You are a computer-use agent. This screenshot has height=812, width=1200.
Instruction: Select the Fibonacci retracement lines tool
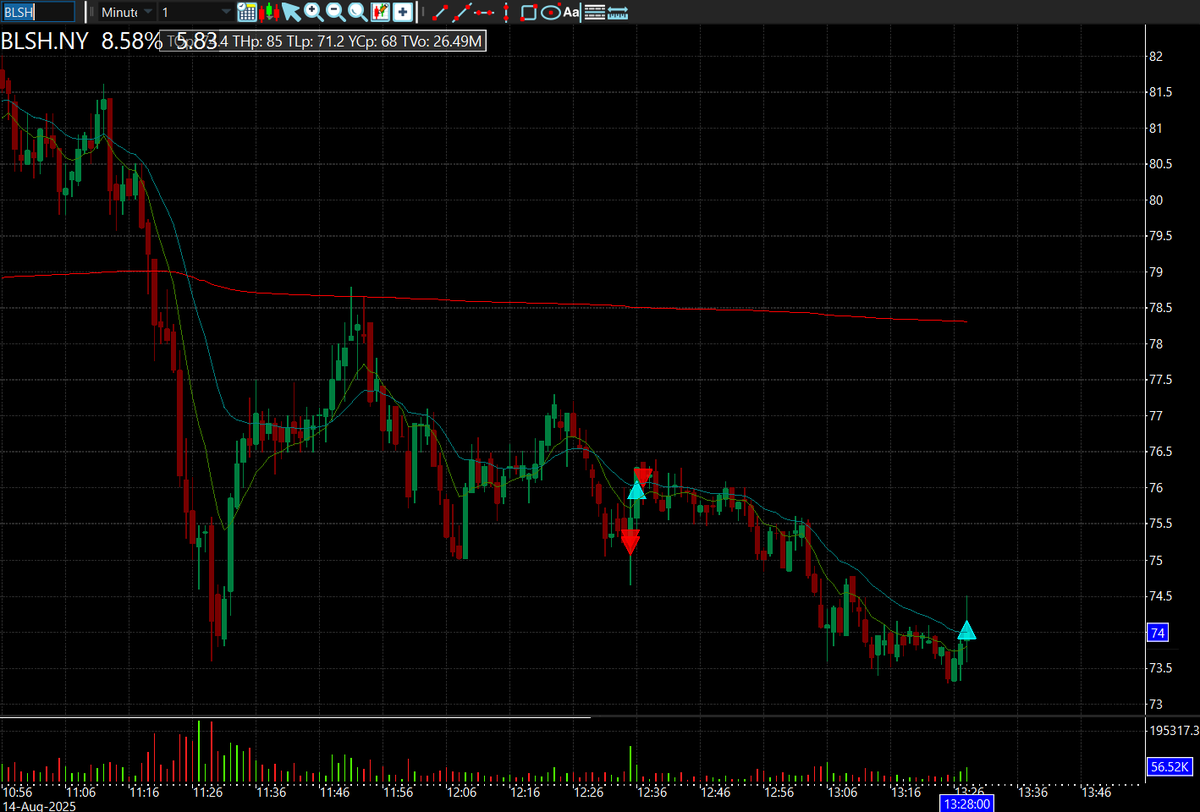coord(594,12)
